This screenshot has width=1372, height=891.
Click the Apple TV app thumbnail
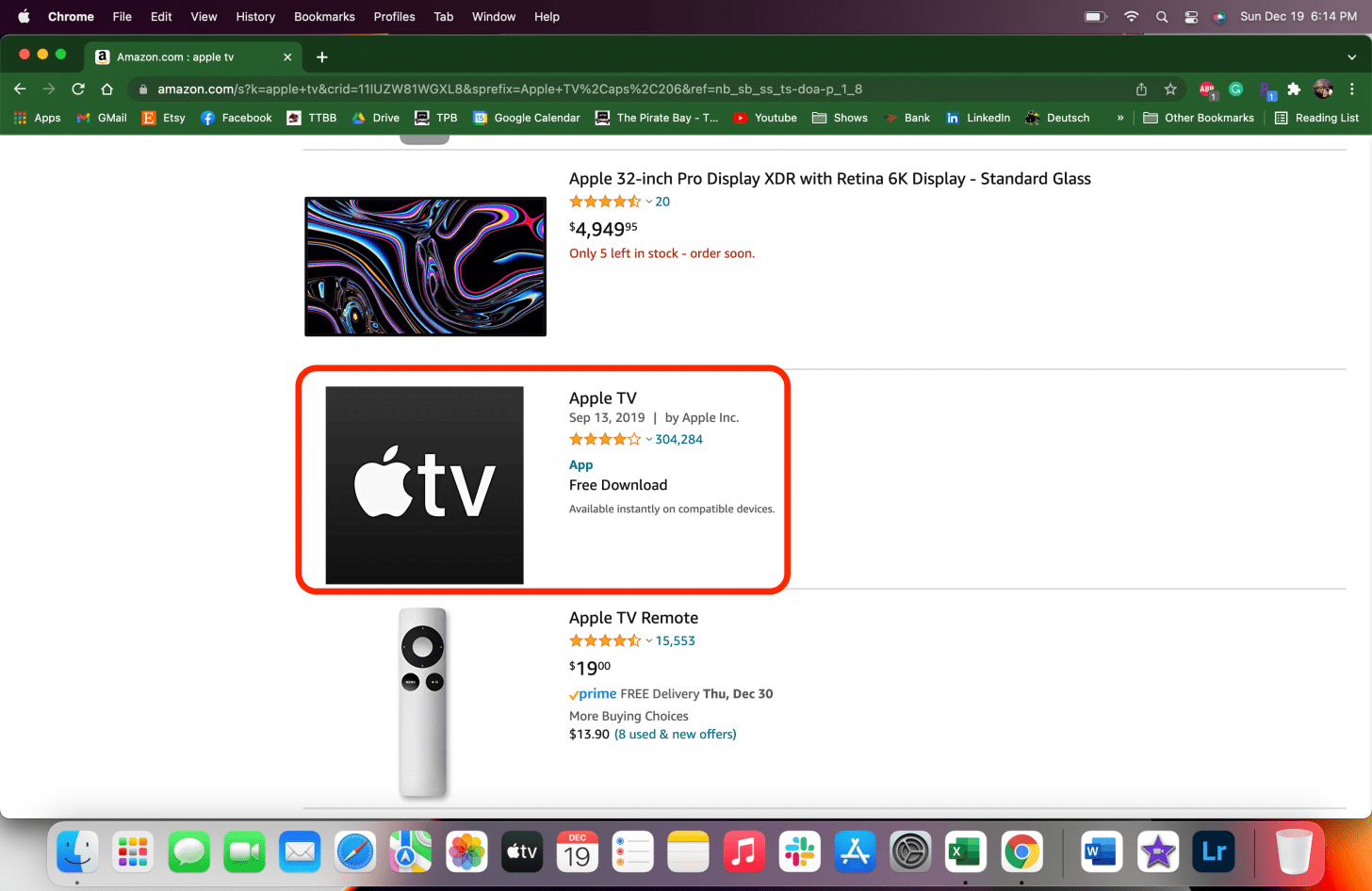pos(425,485)
